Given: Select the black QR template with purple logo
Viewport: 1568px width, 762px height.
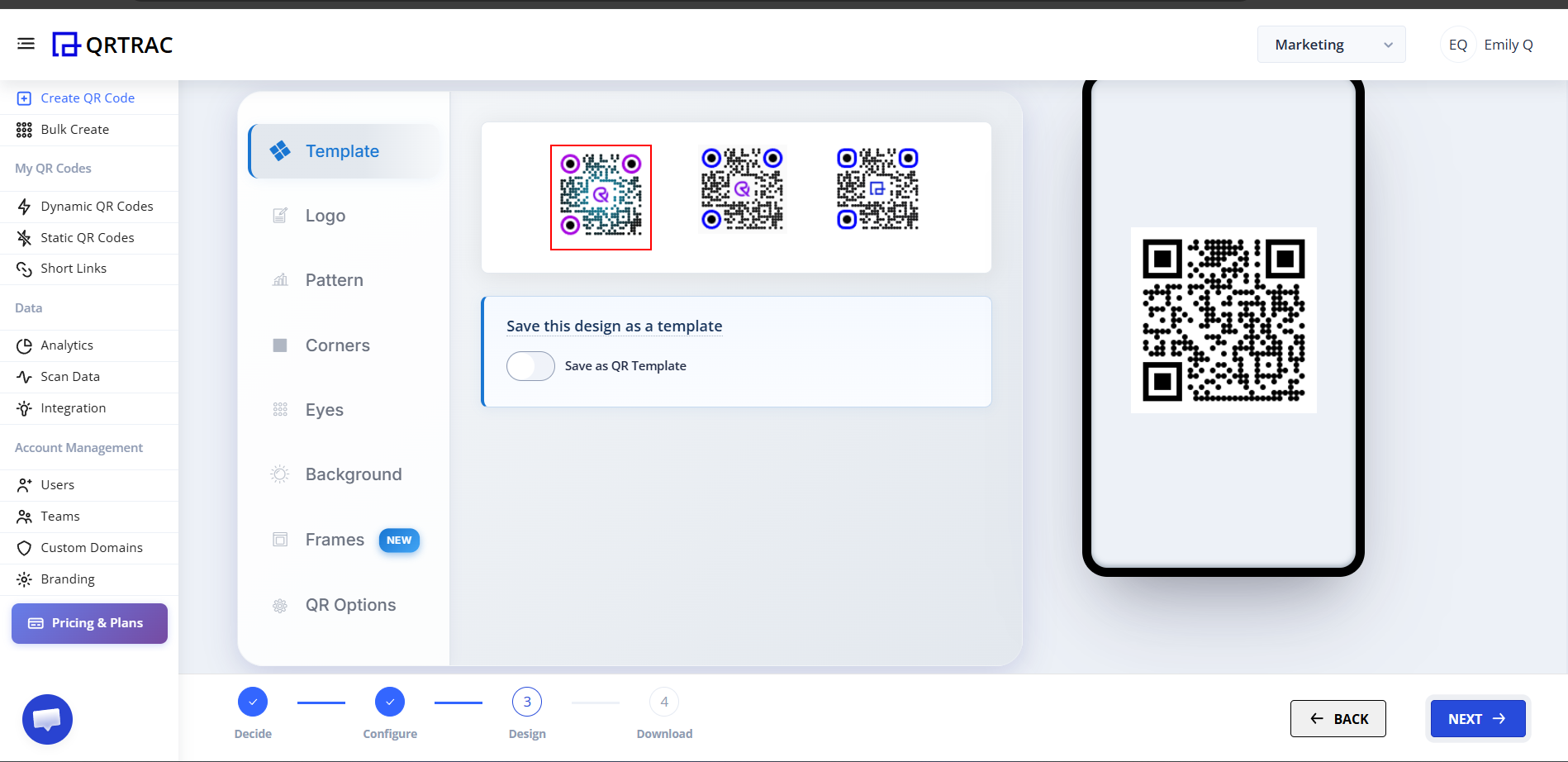Looking at the screenshot, I should tap(742, 189).
